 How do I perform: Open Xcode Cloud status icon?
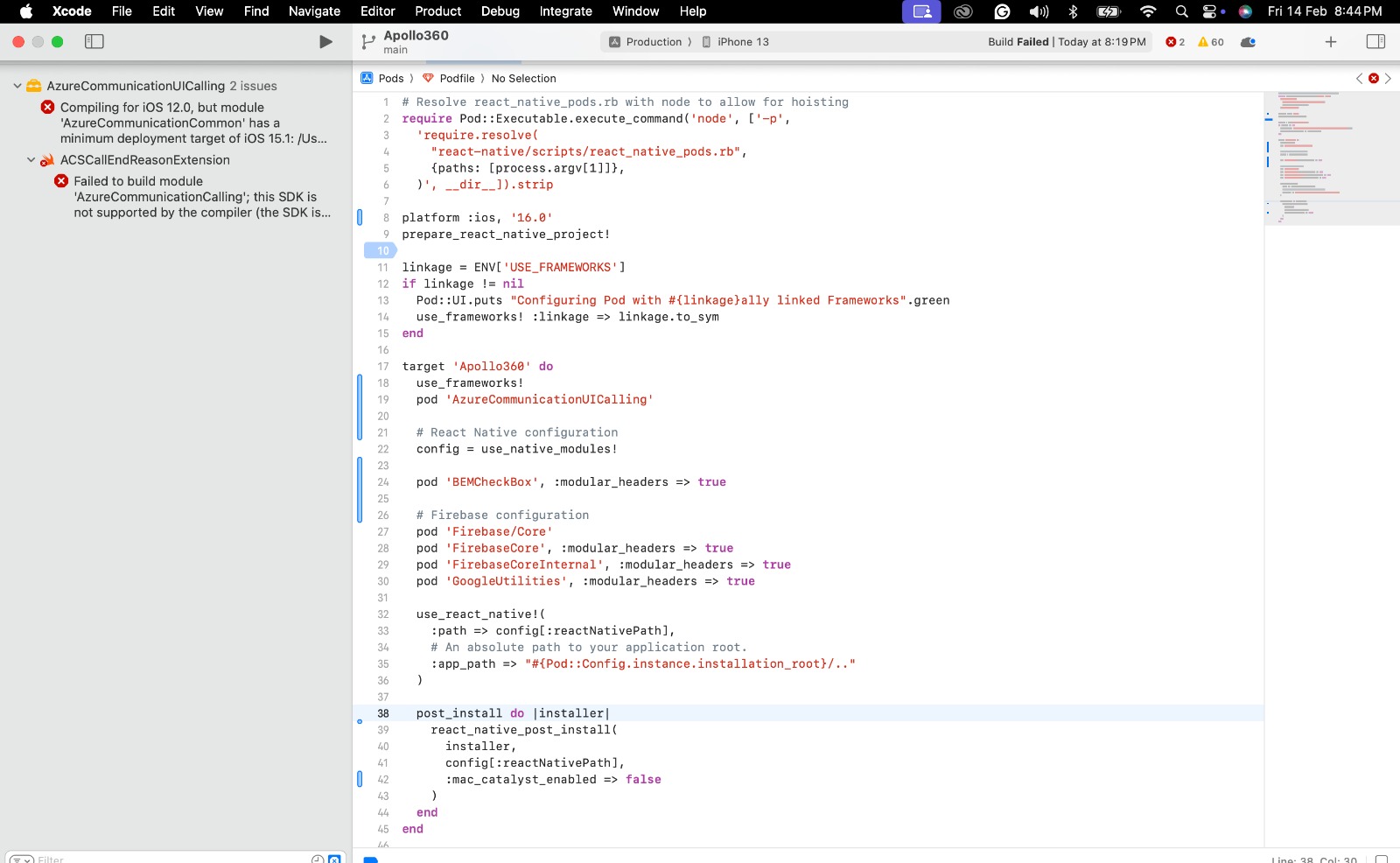(x=1249, y=42)
